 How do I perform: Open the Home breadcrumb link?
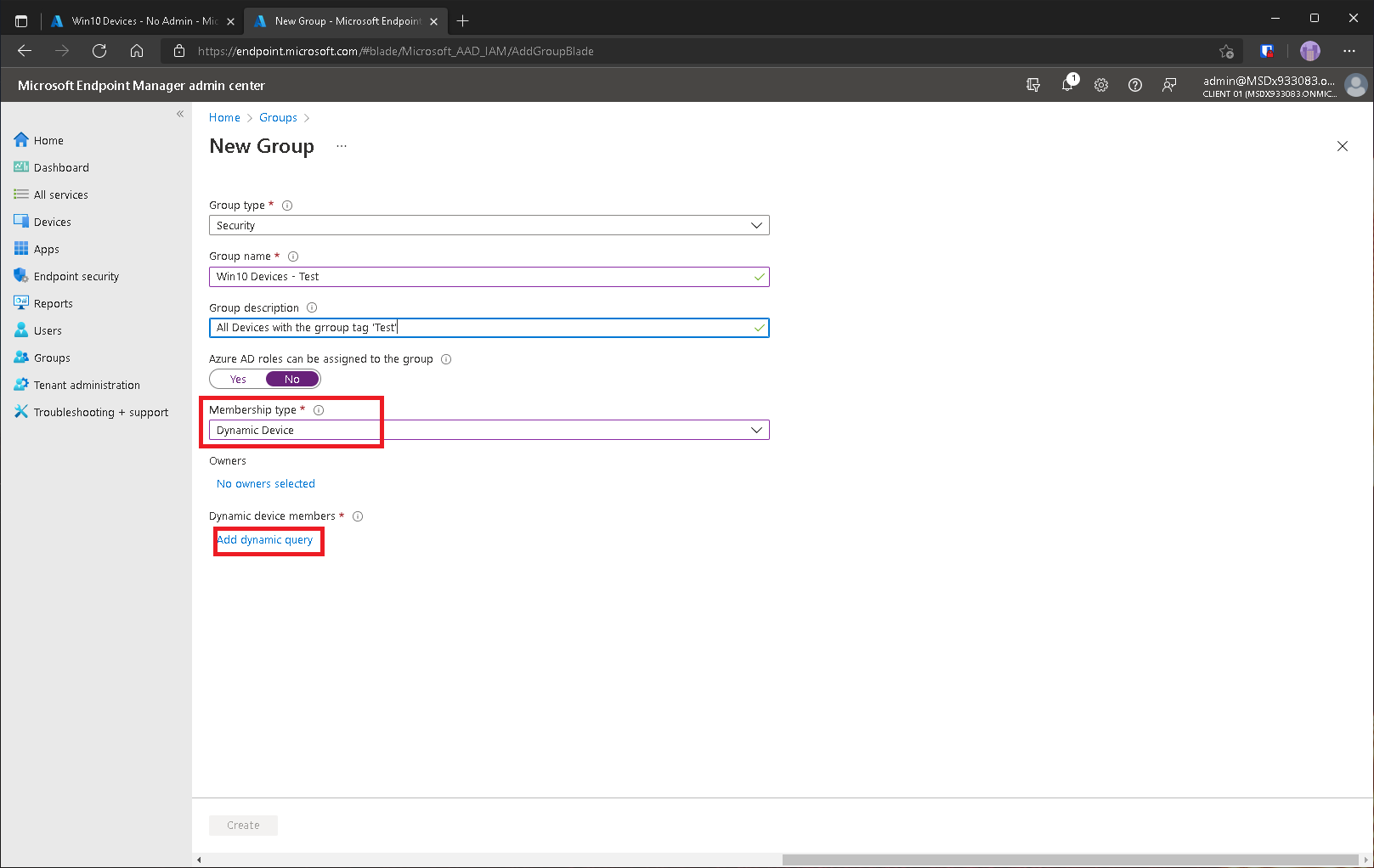[224, 117]
